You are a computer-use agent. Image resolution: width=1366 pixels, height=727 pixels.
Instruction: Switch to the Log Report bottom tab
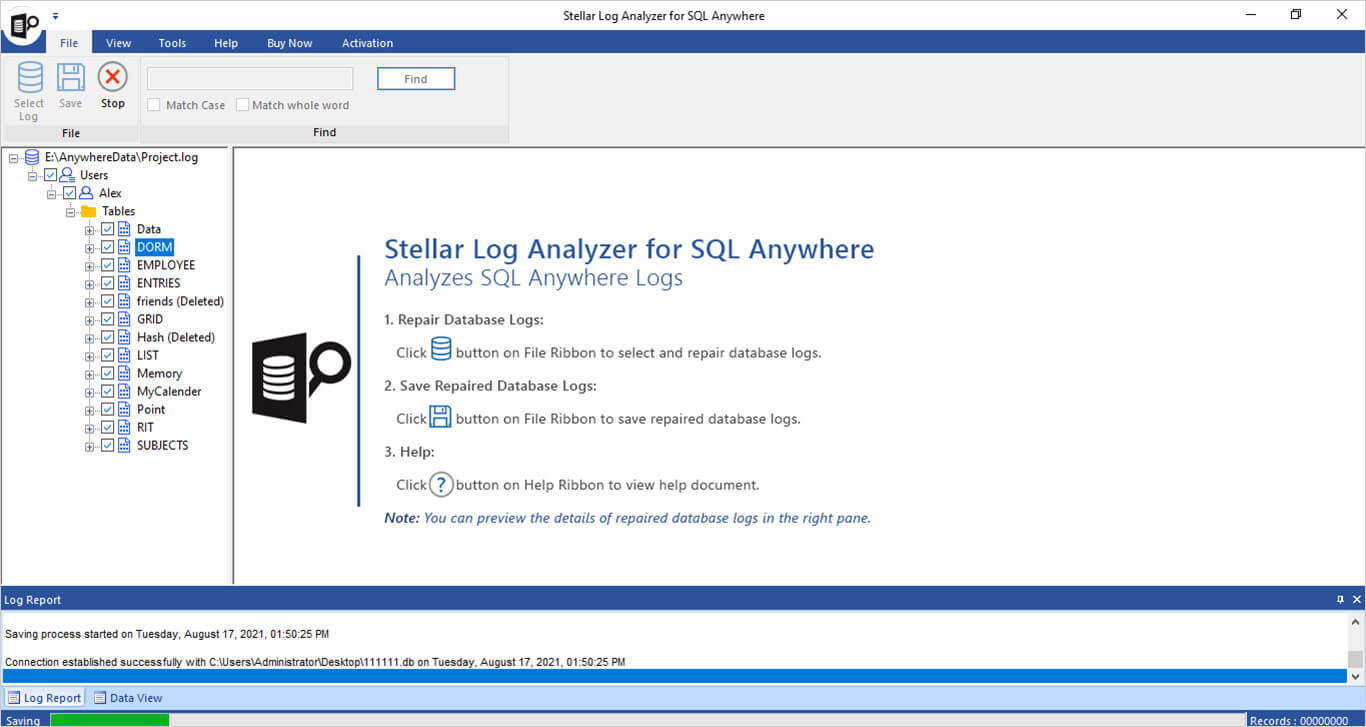(43, 698)
